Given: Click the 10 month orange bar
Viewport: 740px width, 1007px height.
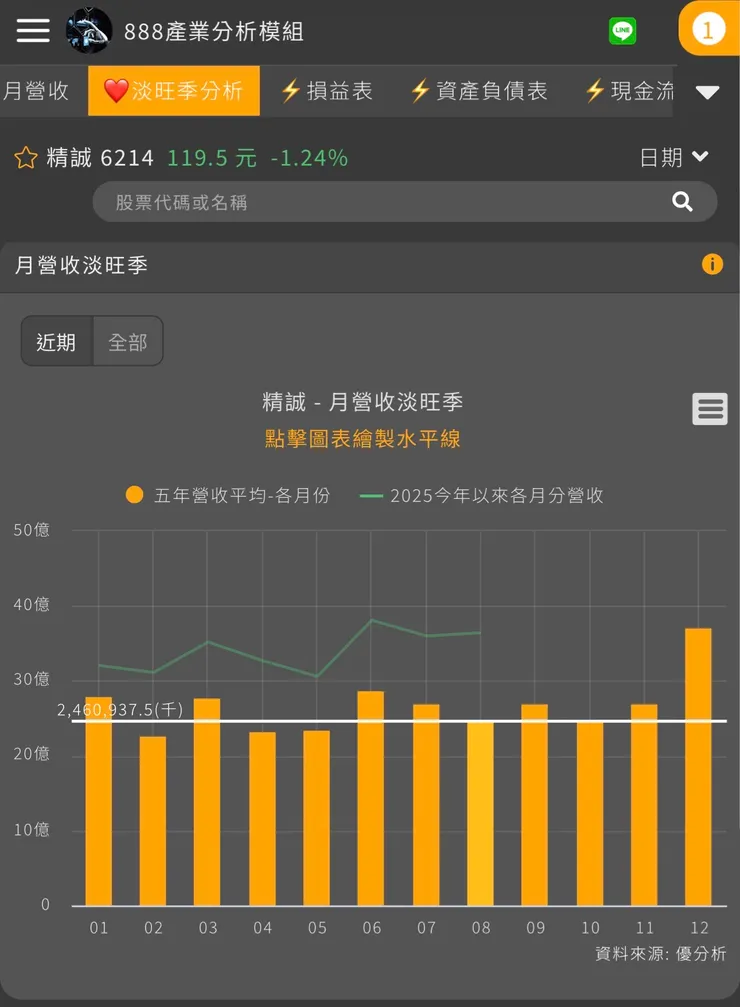Looking at the screenshot, I should click(x=590, y=813).
